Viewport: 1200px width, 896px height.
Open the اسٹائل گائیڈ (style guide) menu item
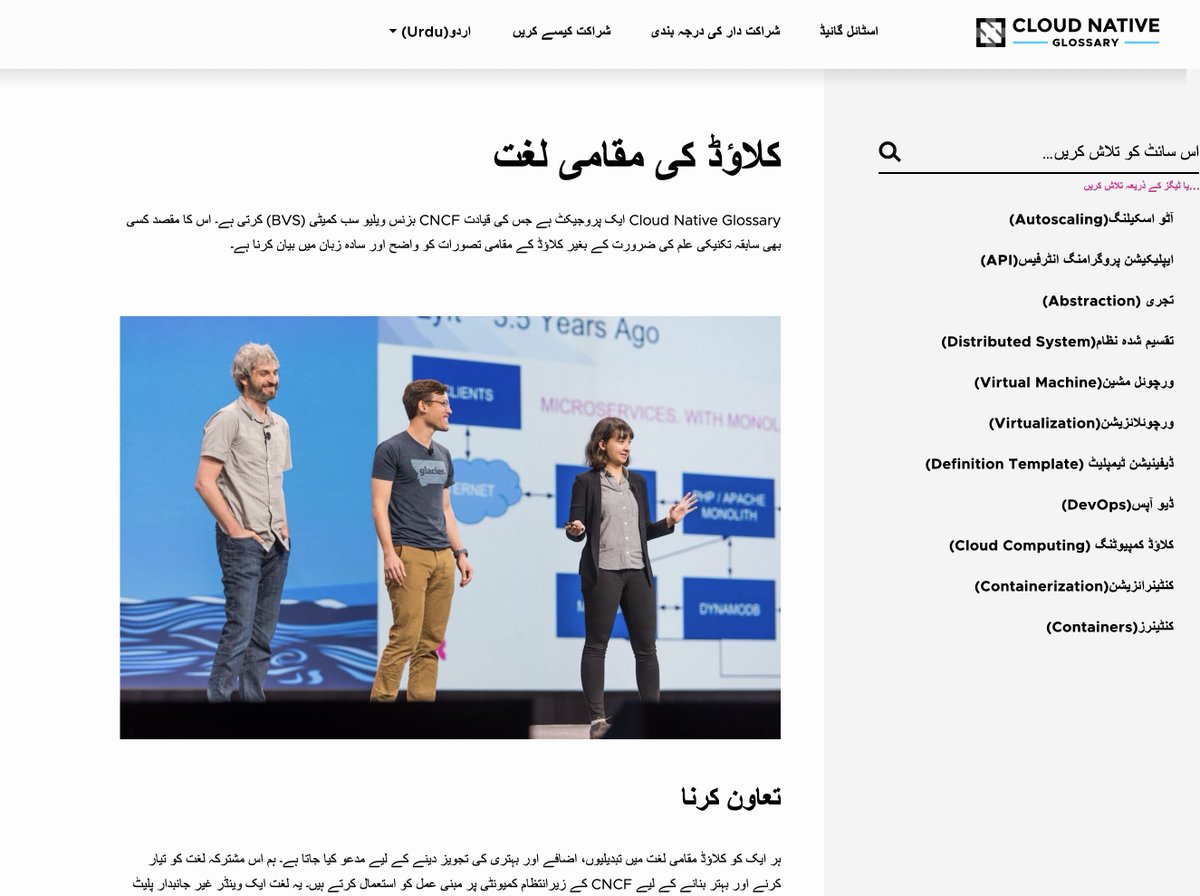click(848, 31)
